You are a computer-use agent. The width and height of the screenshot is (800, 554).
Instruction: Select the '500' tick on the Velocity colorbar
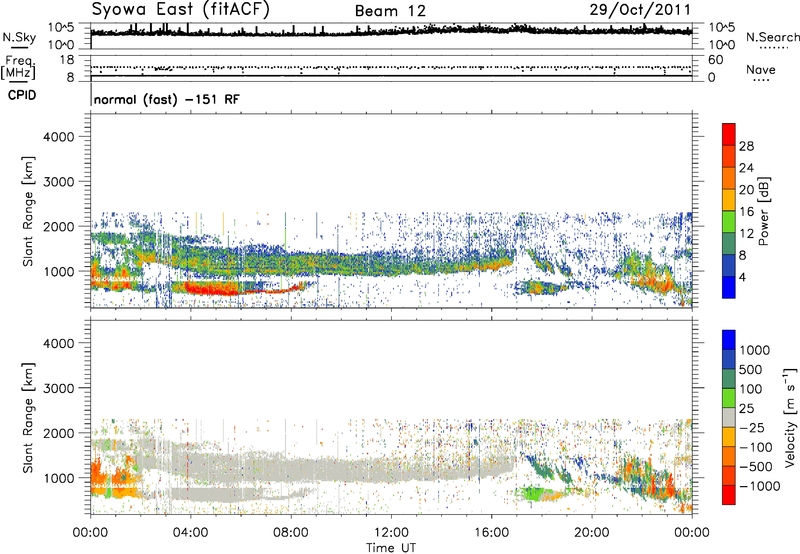coord(752,369)
